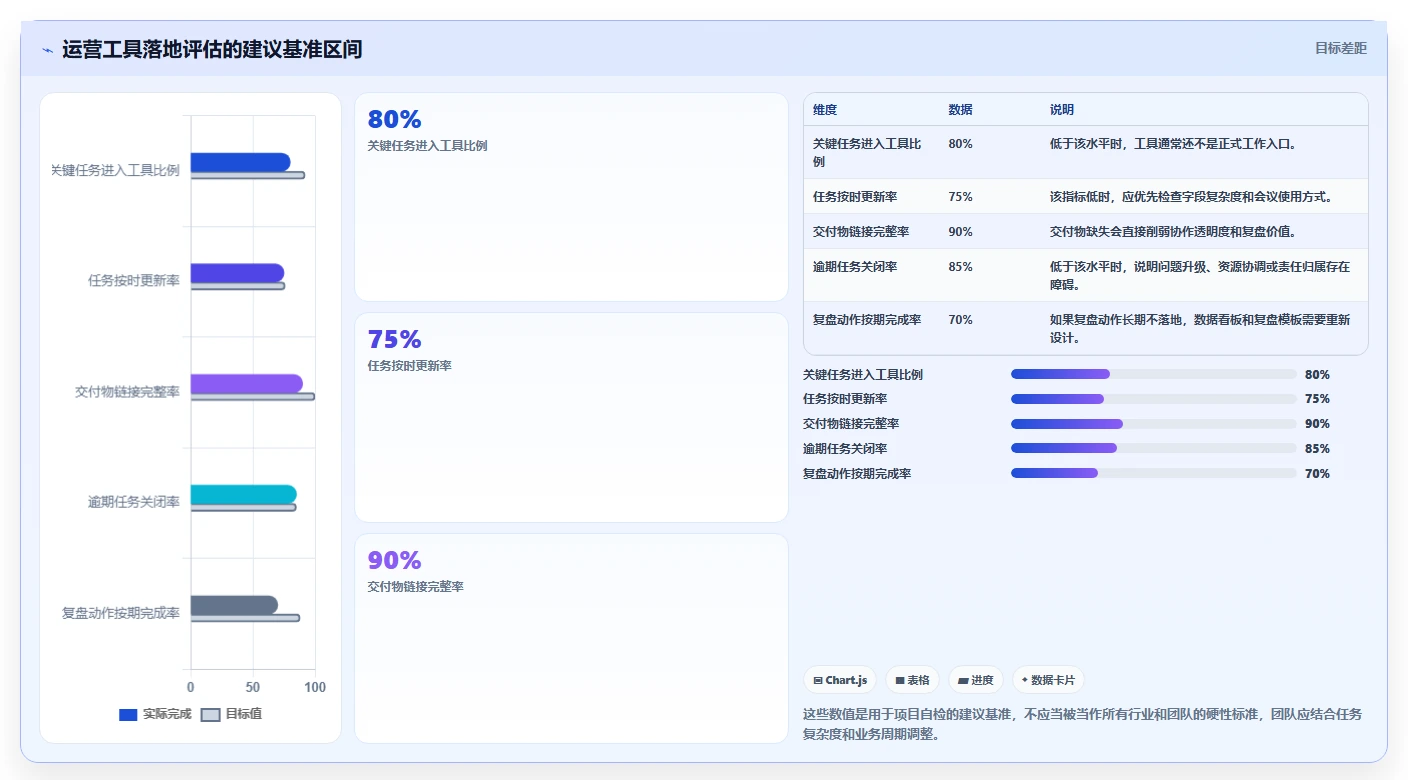
Task: Click the 交付物链接完整率 progress bar
Action: coord(1154,424)
